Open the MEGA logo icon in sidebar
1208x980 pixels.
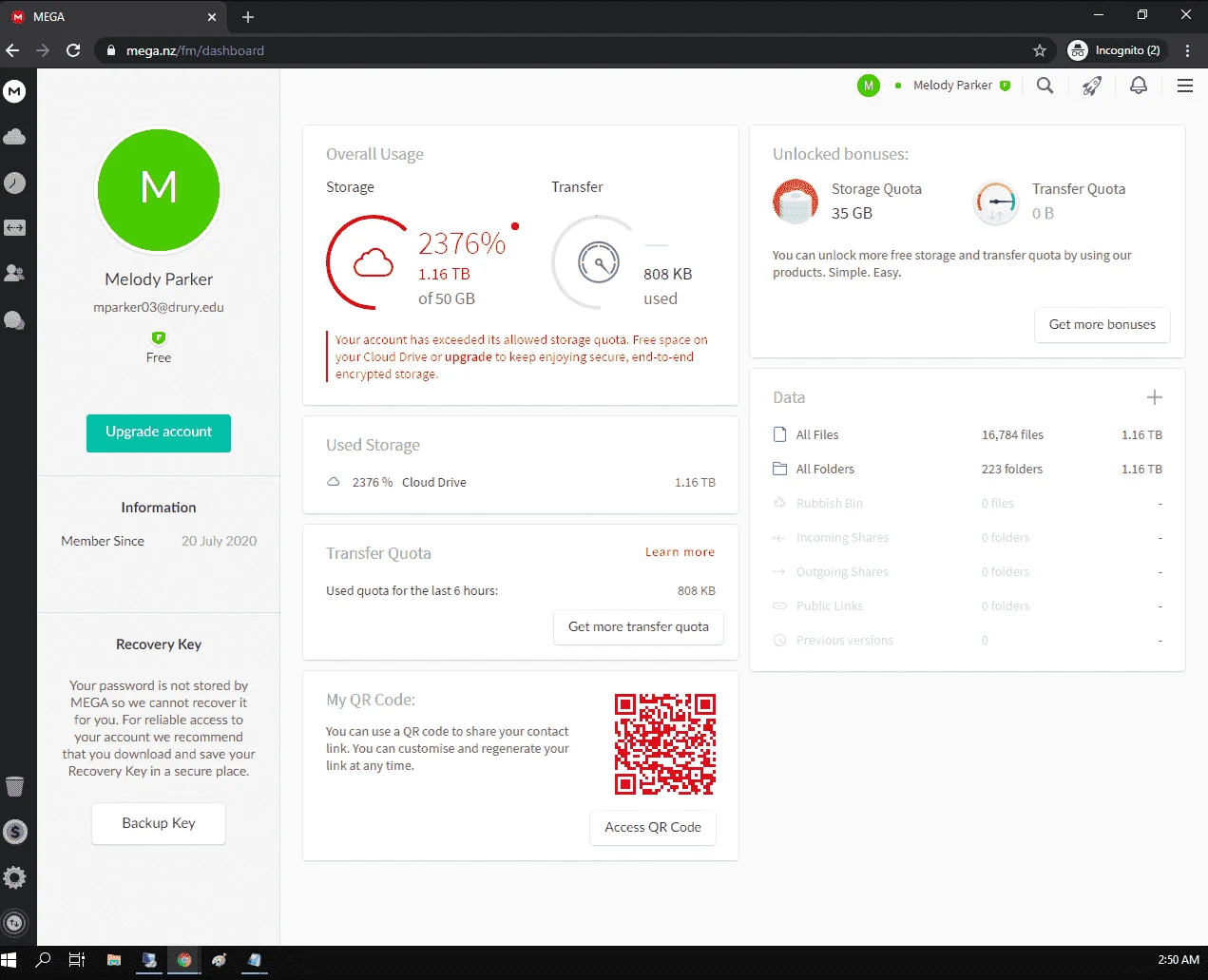pos(14,91)
